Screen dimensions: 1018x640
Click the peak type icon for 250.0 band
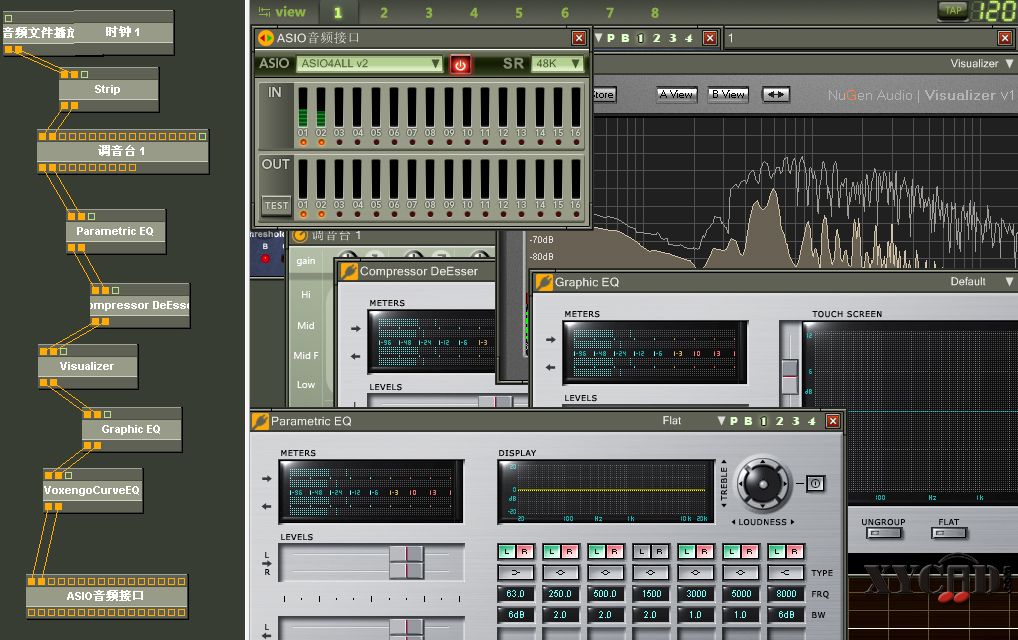[x=560, y=572]
